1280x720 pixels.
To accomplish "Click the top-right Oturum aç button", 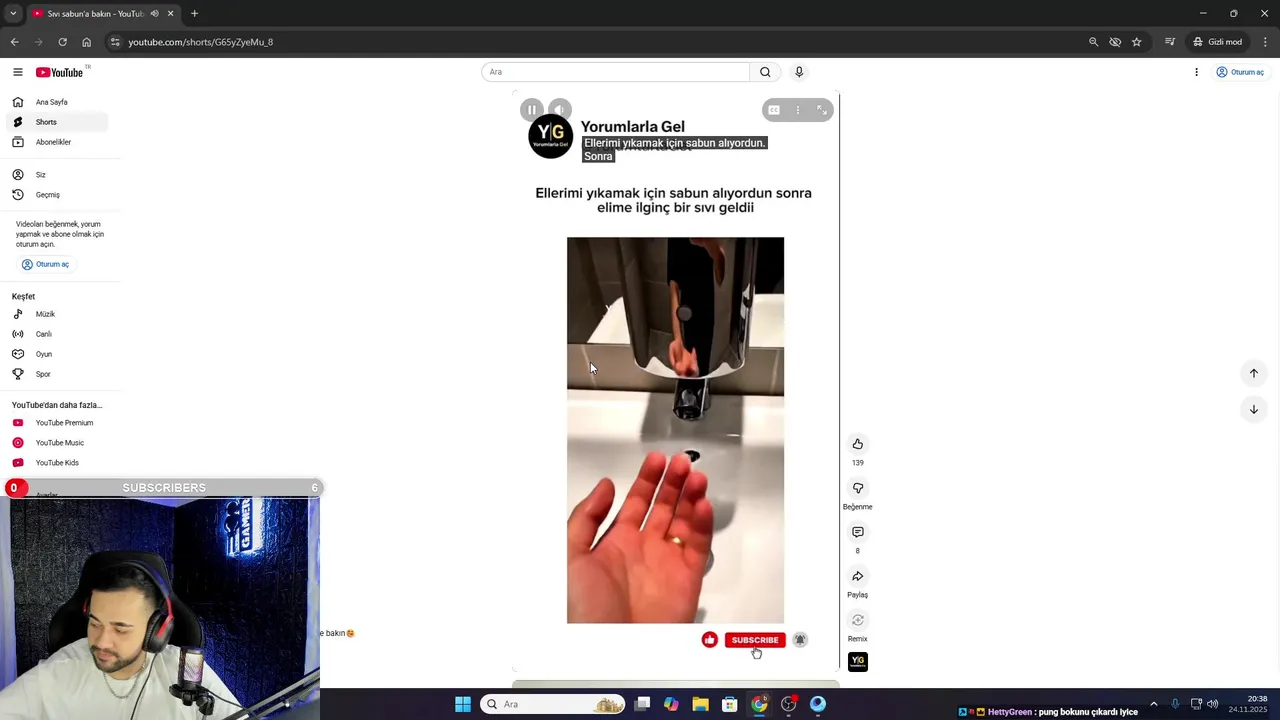I will point(1240,72).
